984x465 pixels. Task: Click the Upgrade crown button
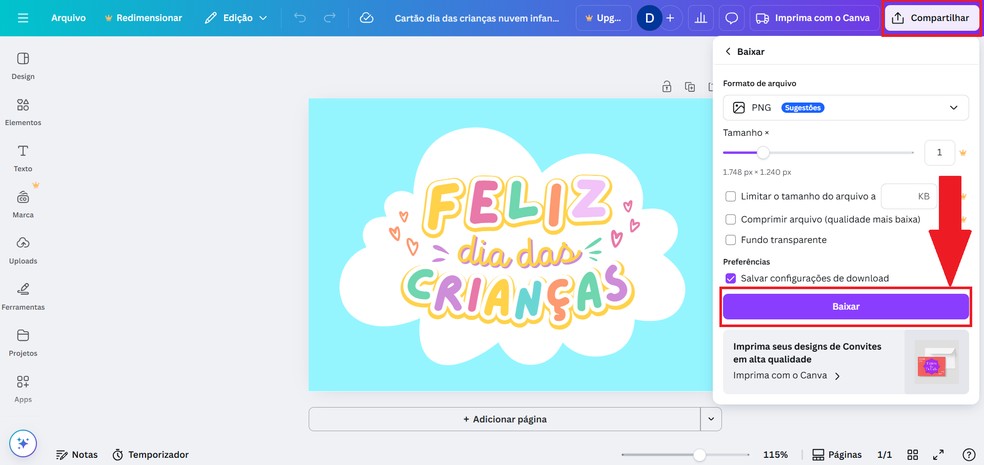(x=603, y=18)
